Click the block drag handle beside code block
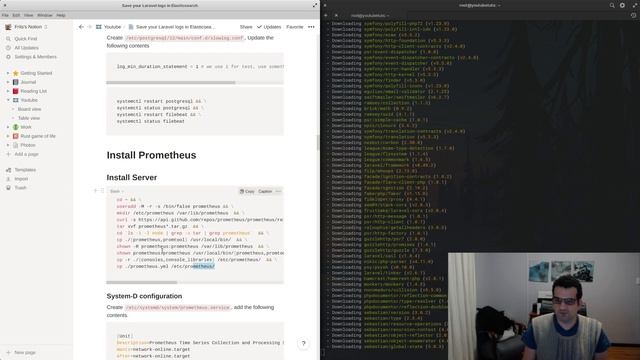 click(102, 191)
